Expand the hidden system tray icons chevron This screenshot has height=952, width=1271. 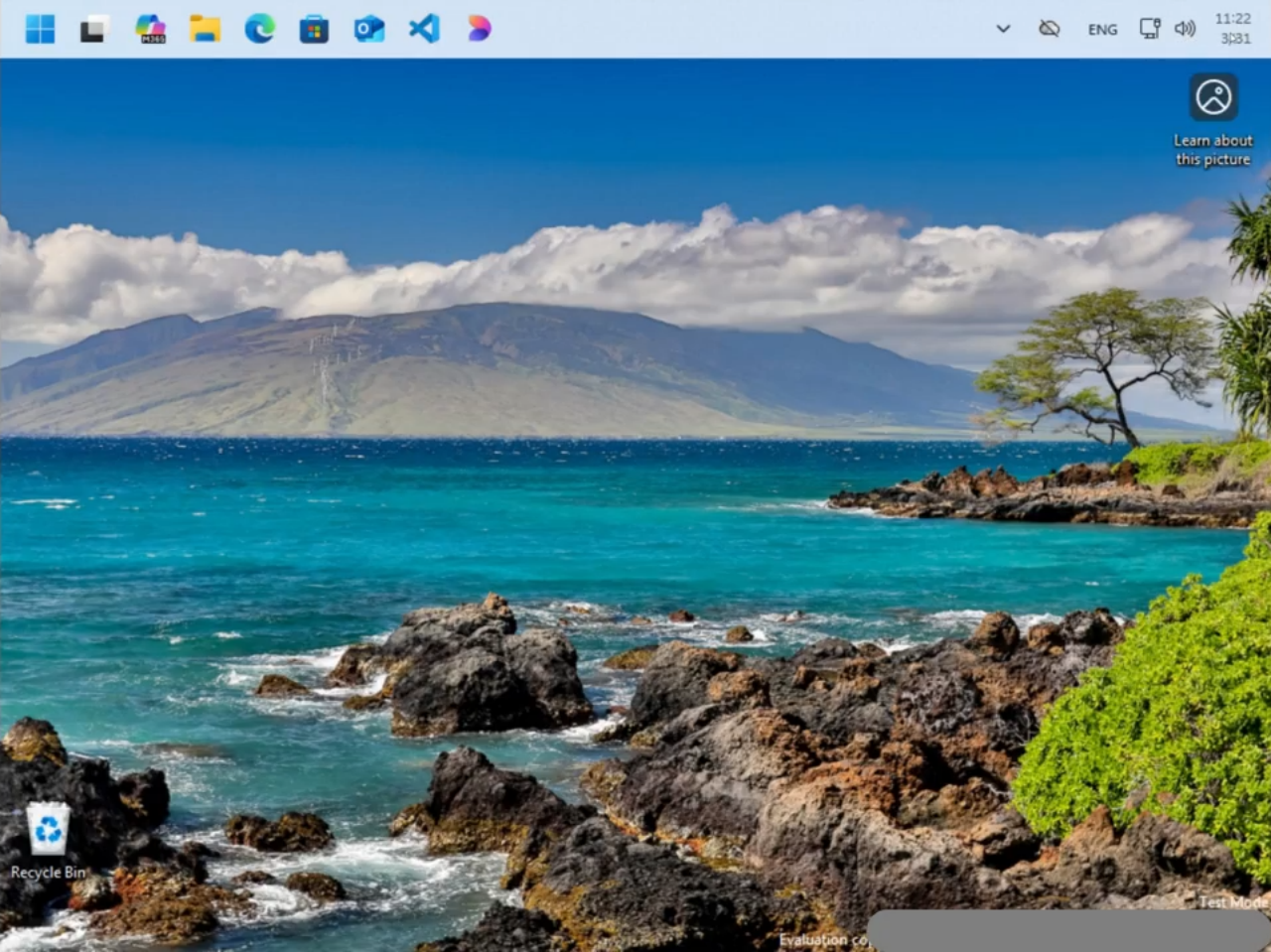[x=1003, y=29]
